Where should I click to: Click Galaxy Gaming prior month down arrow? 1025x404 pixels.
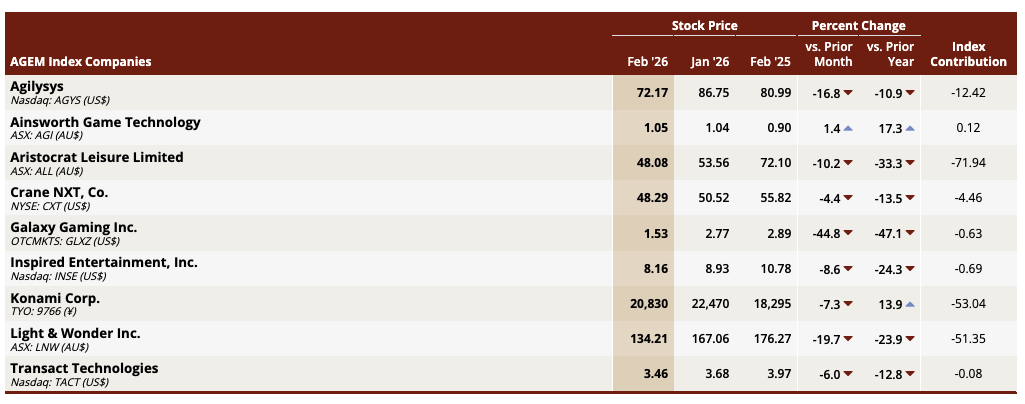click(x=848, y=234)
